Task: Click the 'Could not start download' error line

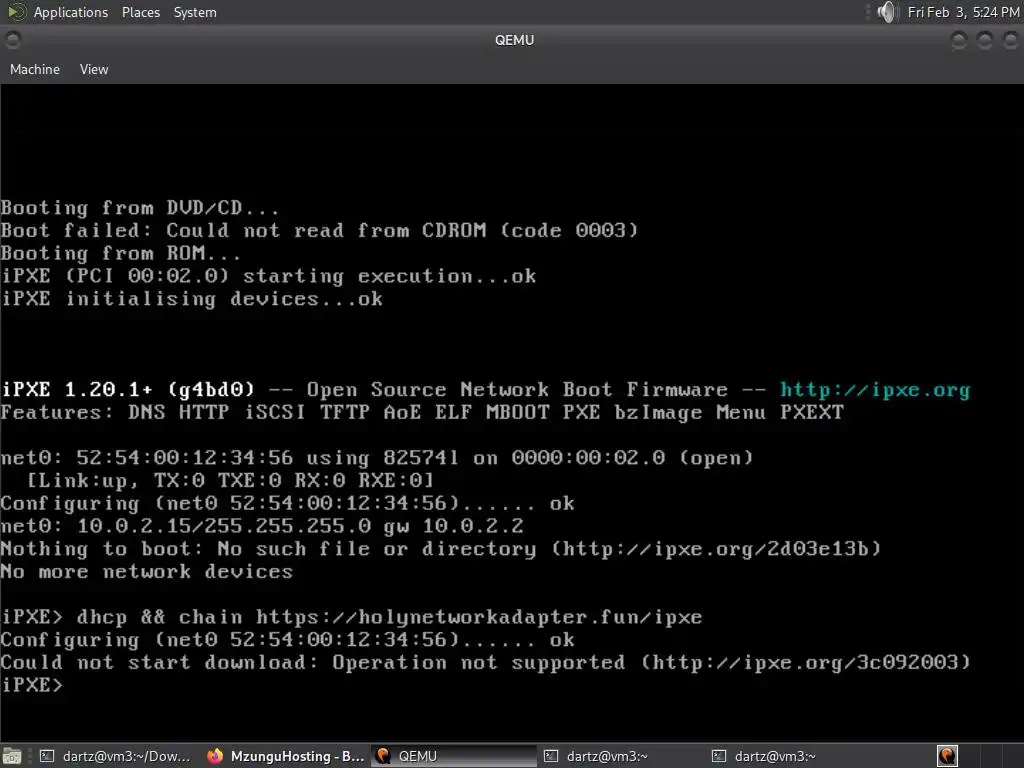Action: (x=485, y=663)
